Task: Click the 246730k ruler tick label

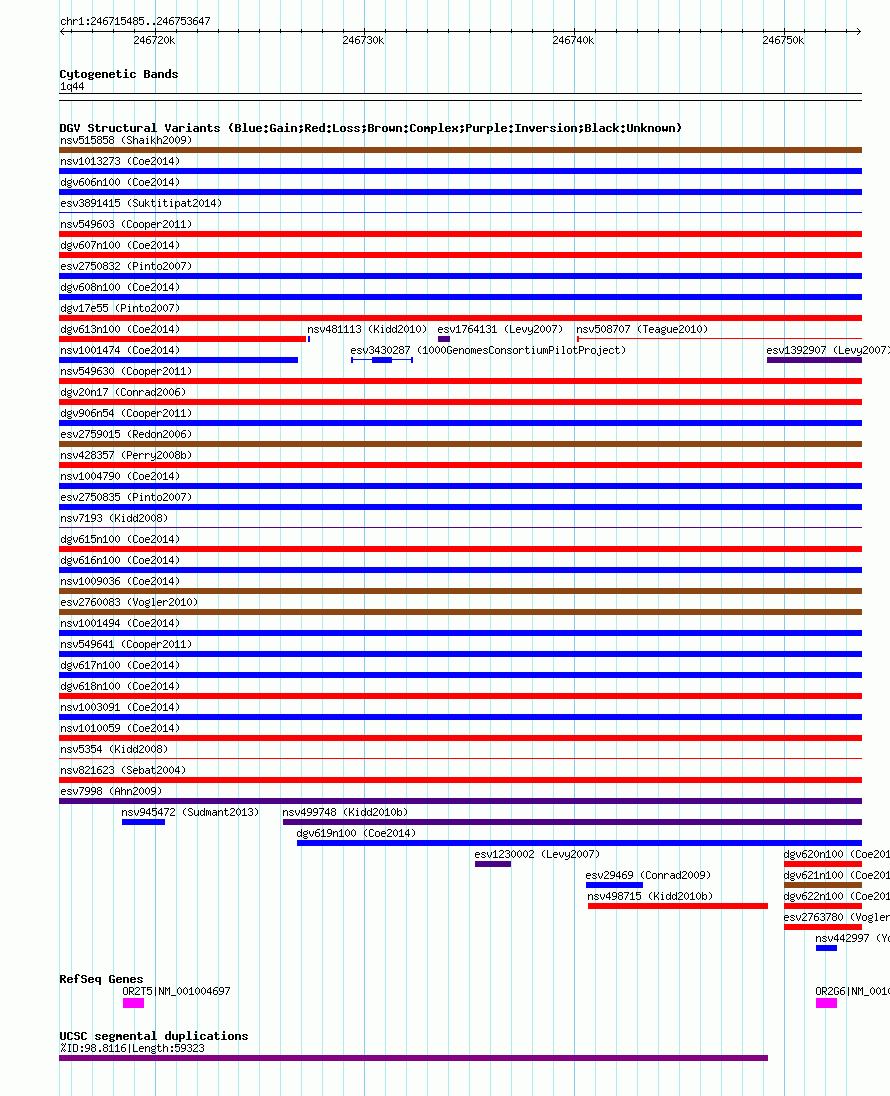Action: [363, 41]
